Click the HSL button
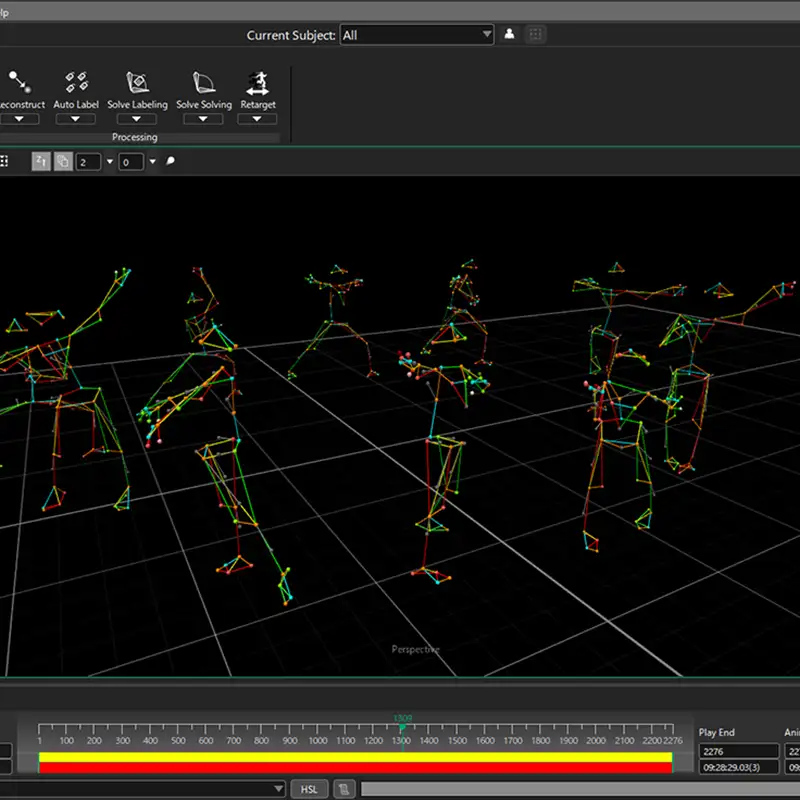 click(x=309, y=789)
